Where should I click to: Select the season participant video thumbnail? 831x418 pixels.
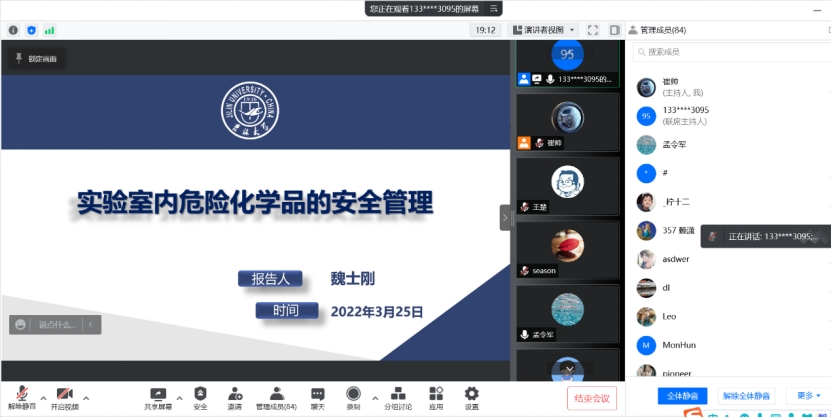pos(567,249)
